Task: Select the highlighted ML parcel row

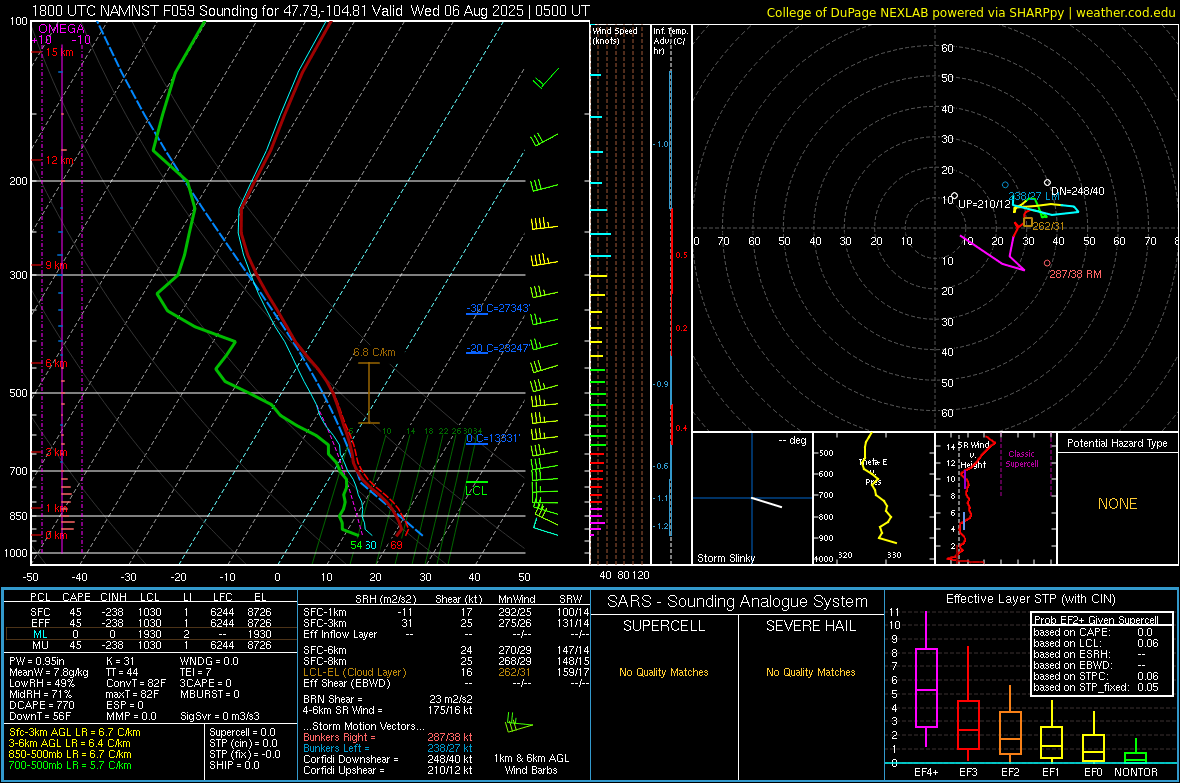Action: pyautogui.click(x=151, y=634)
